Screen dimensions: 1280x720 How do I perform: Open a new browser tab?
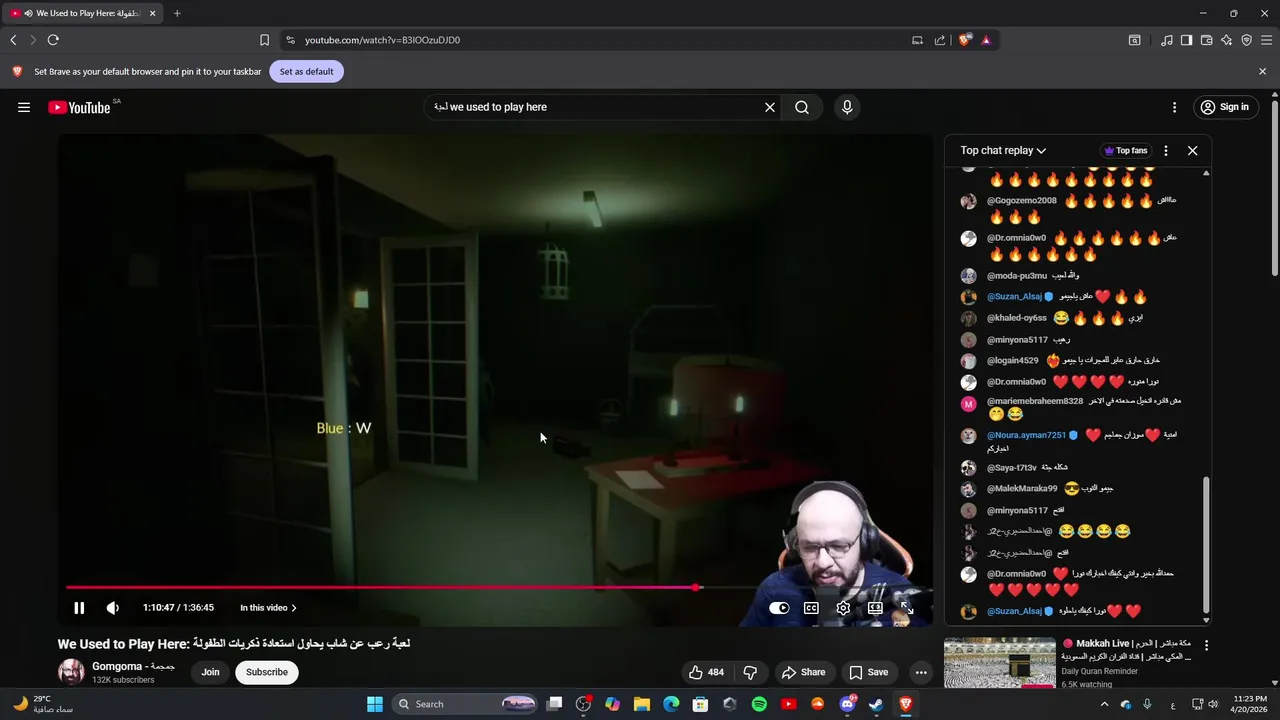pyautogui.click(x=177, y=13)
